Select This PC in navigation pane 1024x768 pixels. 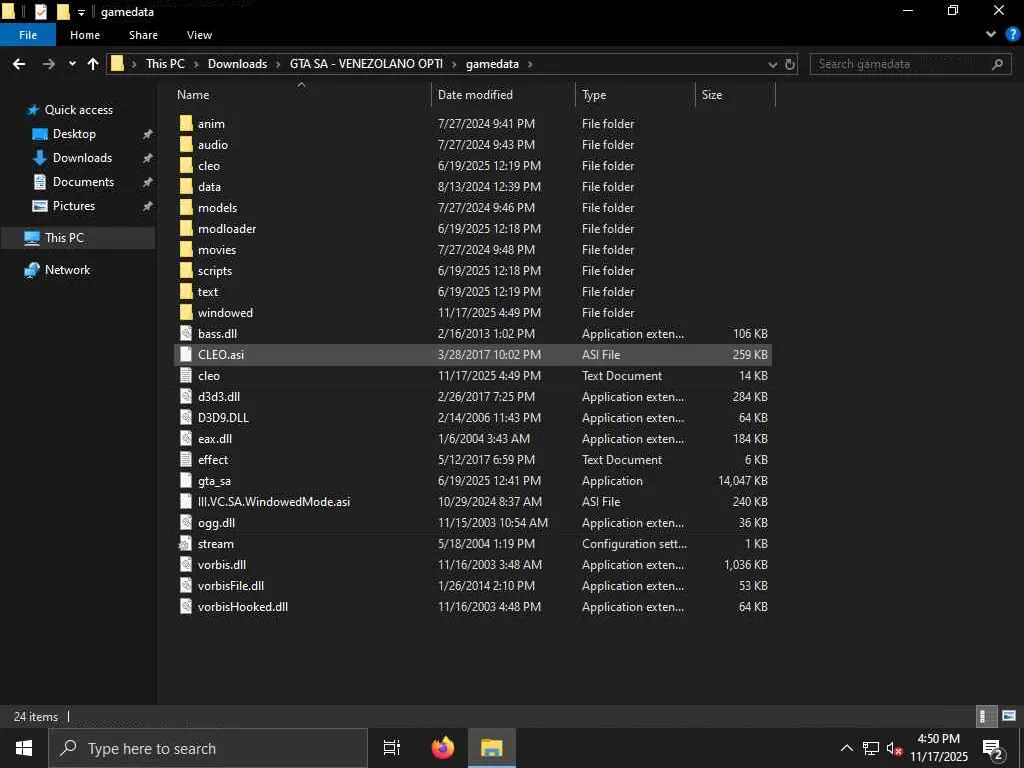[x=64, y=238]
